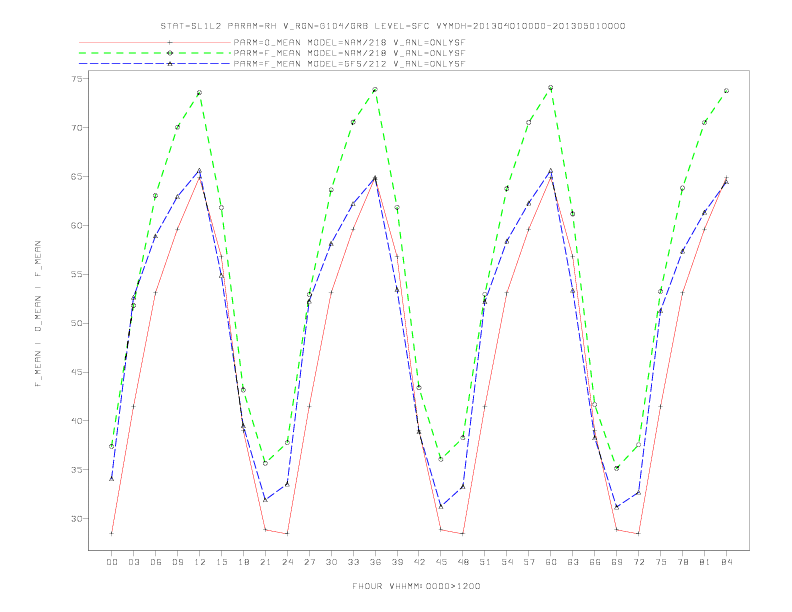Click the vertical y-axis label F_MEAN | O_MEAN | F_MEAN
The image size is (792, 612).
point(38,314)
